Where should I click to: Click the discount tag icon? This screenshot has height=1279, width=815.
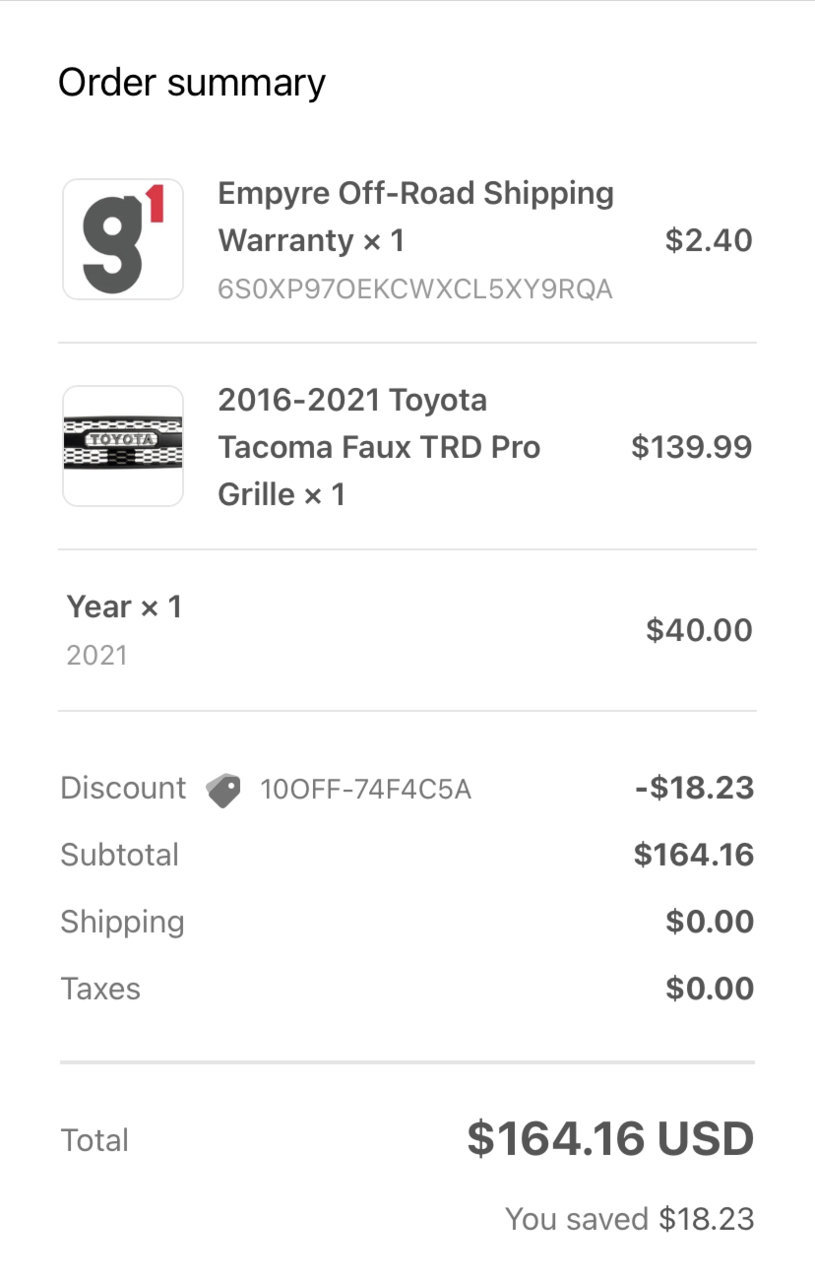(223, 790)
